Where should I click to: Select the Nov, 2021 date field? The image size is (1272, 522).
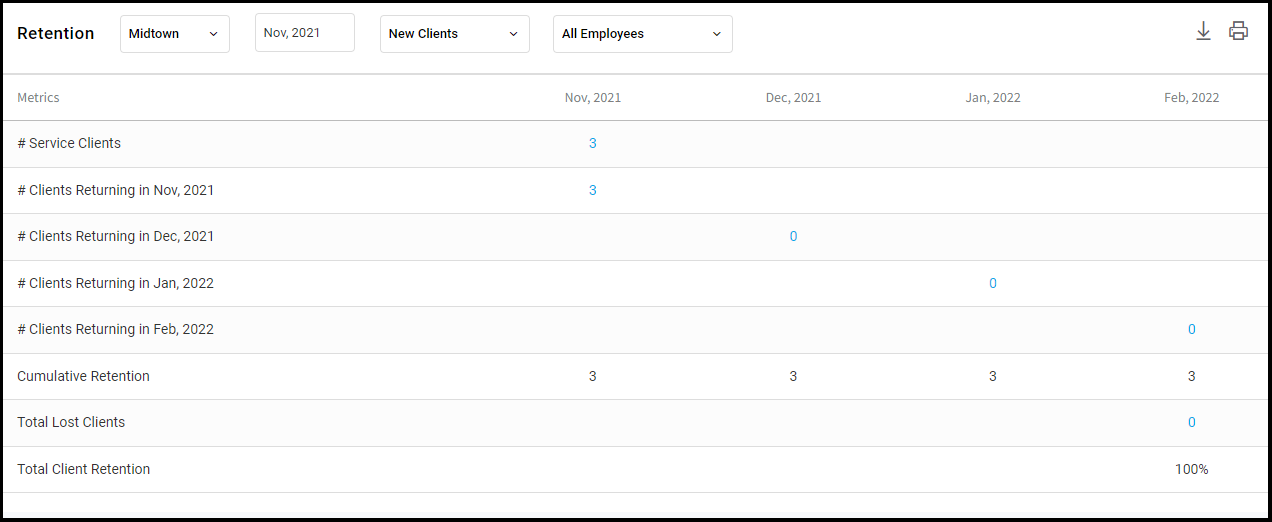[x=305, y=33]
